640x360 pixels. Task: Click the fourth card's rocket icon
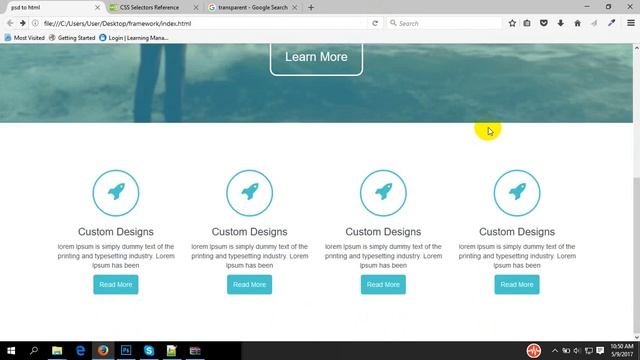pos(517,193)
